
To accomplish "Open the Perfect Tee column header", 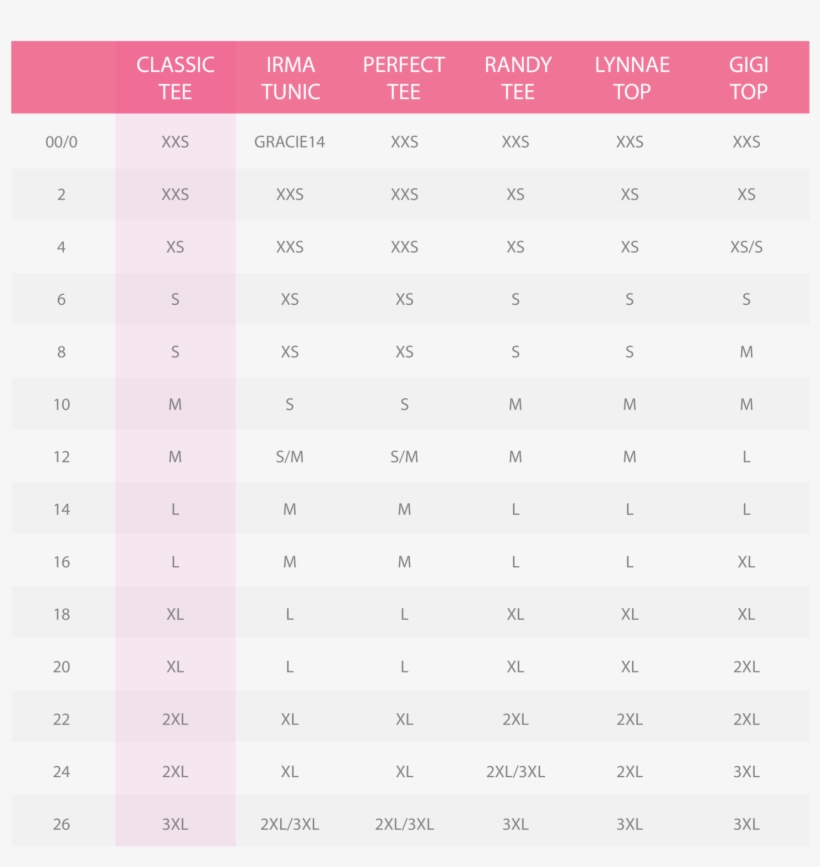I will point(404,78).
